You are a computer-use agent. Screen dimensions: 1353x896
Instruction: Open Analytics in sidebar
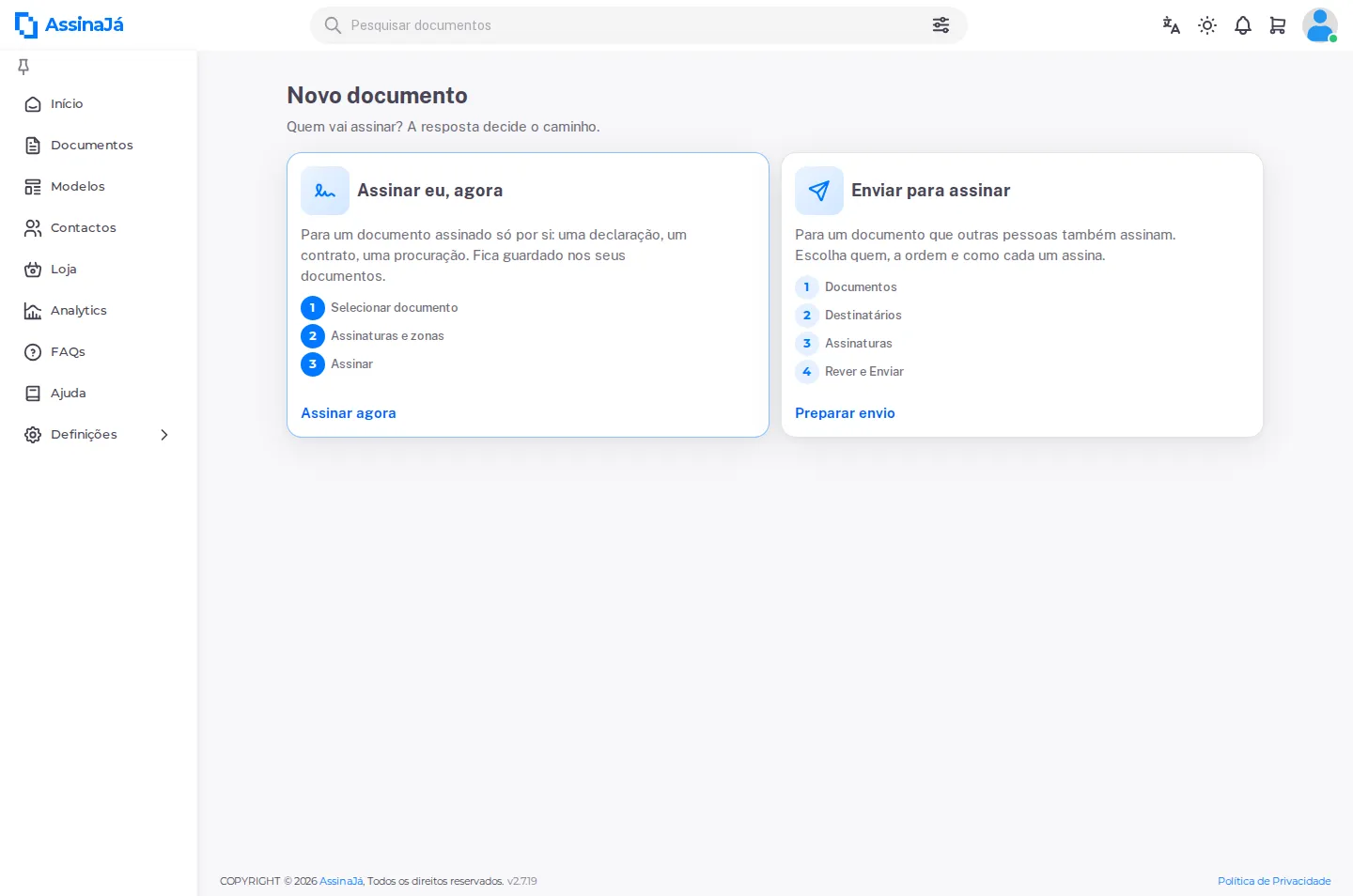(x=99, y=311)
